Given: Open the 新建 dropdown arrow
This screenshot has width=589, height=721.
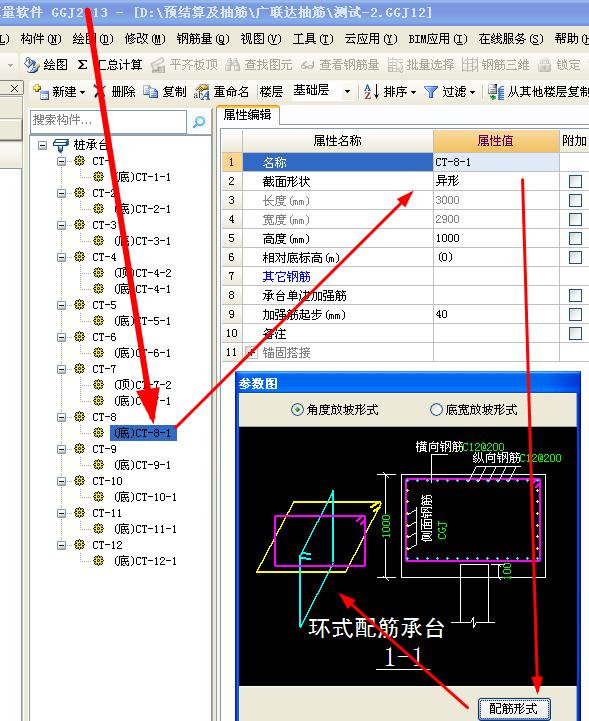Looking at the screenshot, I should [x=82, y=92].
